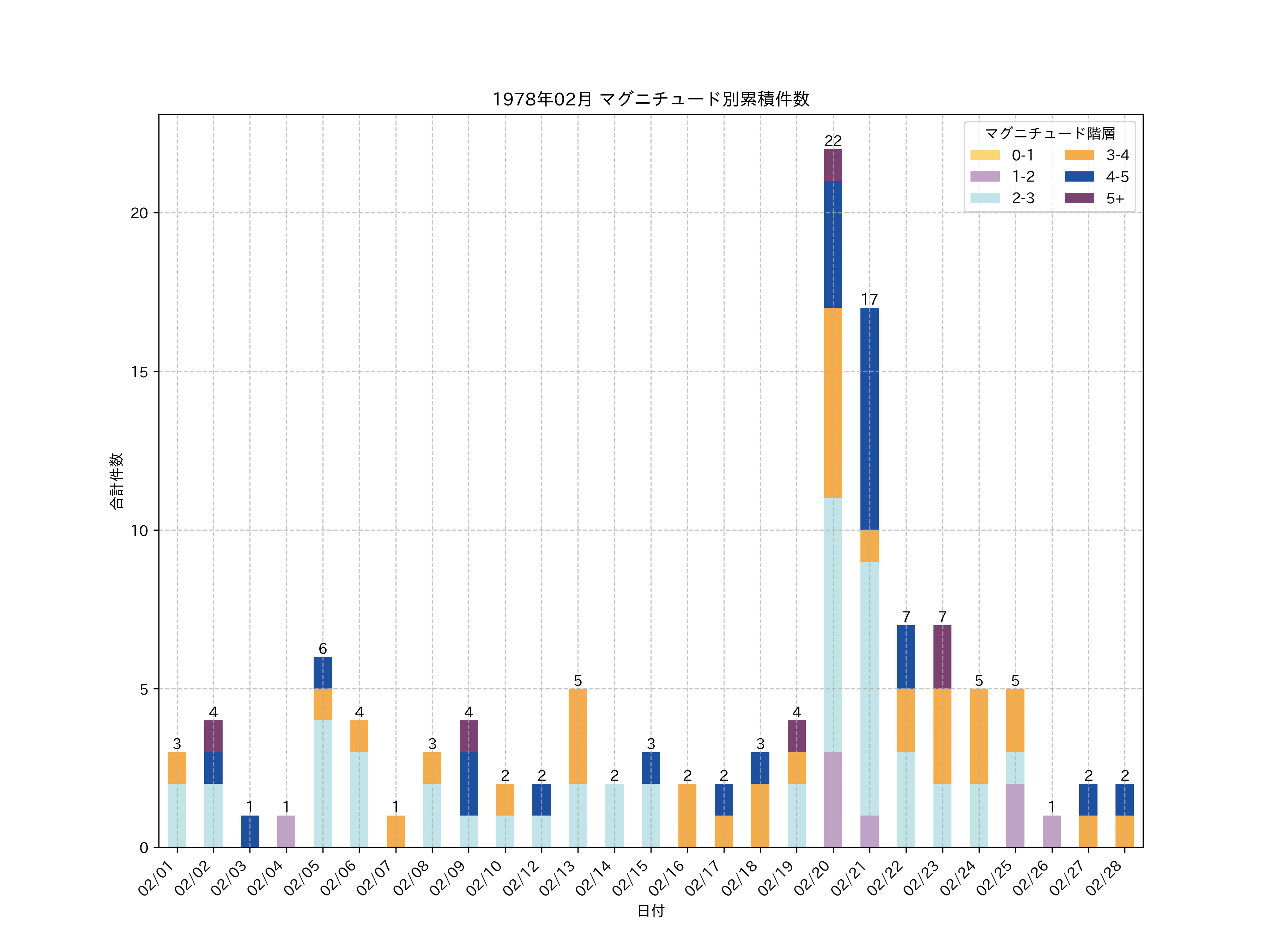Click the 02/01 x-axis date label
This screenshot has height=952, width=1270.
[x=156, y=878]
